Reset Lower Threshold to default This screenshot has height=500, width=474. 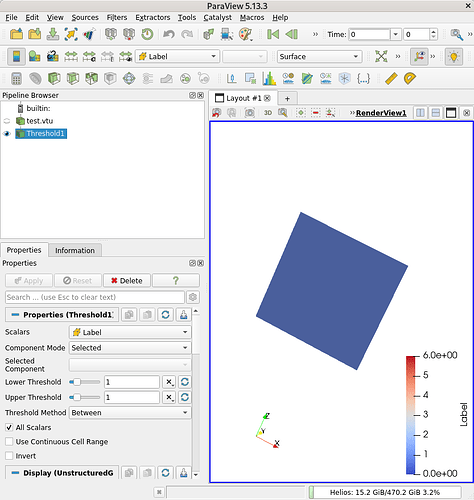[x=185, y=382]
